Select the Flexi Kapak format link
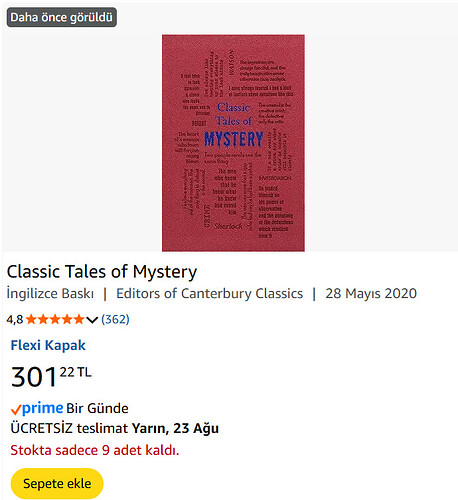 [x=48, y=345]
